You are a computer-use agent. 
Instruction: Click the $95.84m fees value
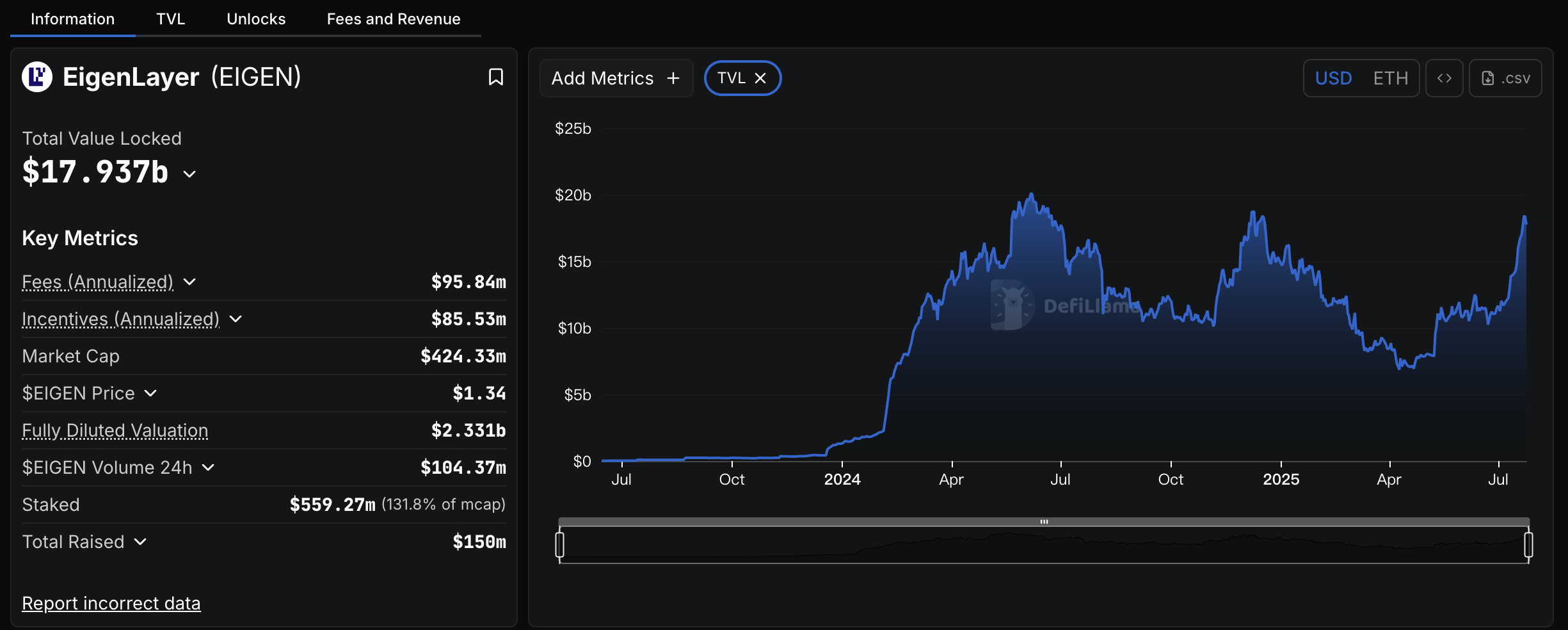tap(468, 282)
